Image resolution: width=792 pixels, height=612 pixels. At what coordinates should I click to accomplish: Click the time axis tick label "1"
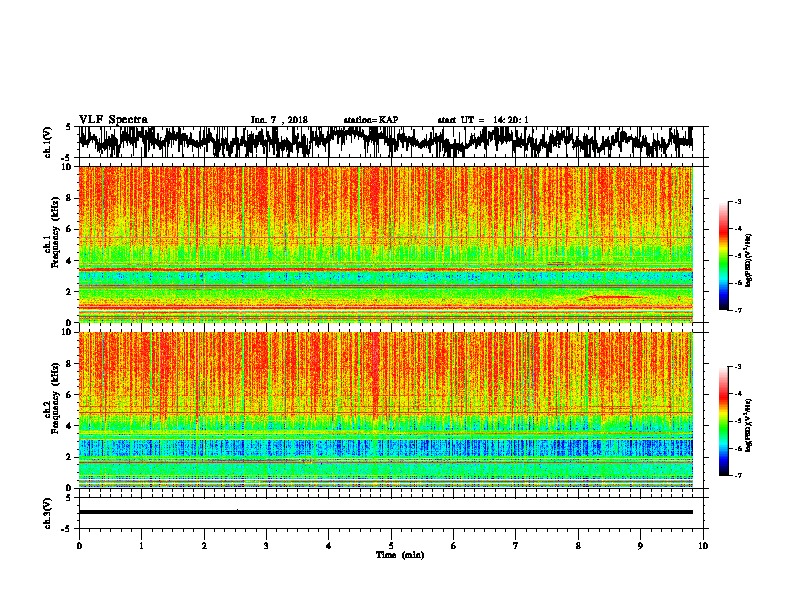[141, 546]
